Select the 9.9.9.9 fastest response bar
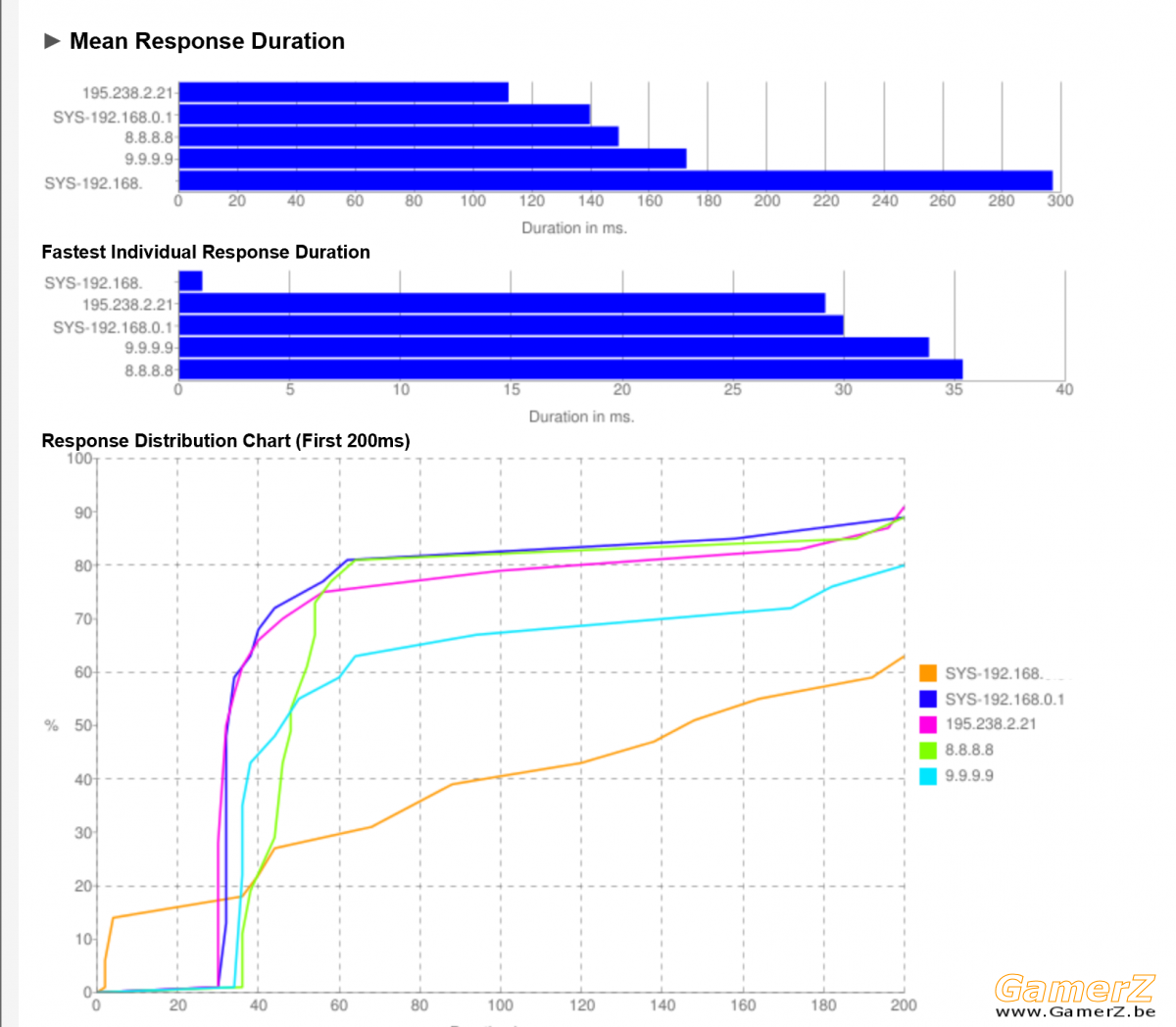The image size is (1176, 1027). click(554, 347)
